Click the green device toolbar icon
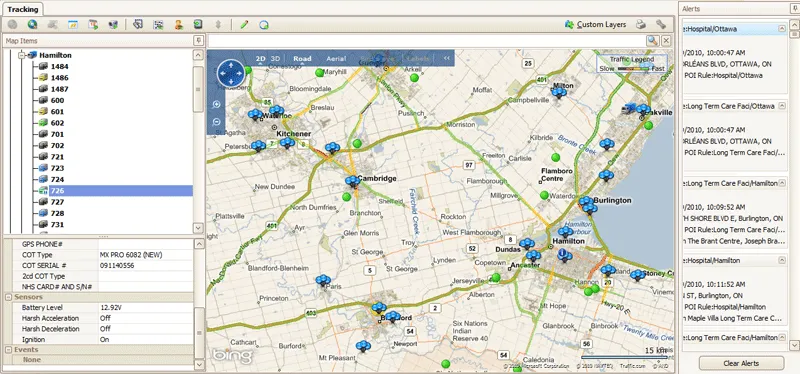 pyautogui.click(x=198, y=24)
